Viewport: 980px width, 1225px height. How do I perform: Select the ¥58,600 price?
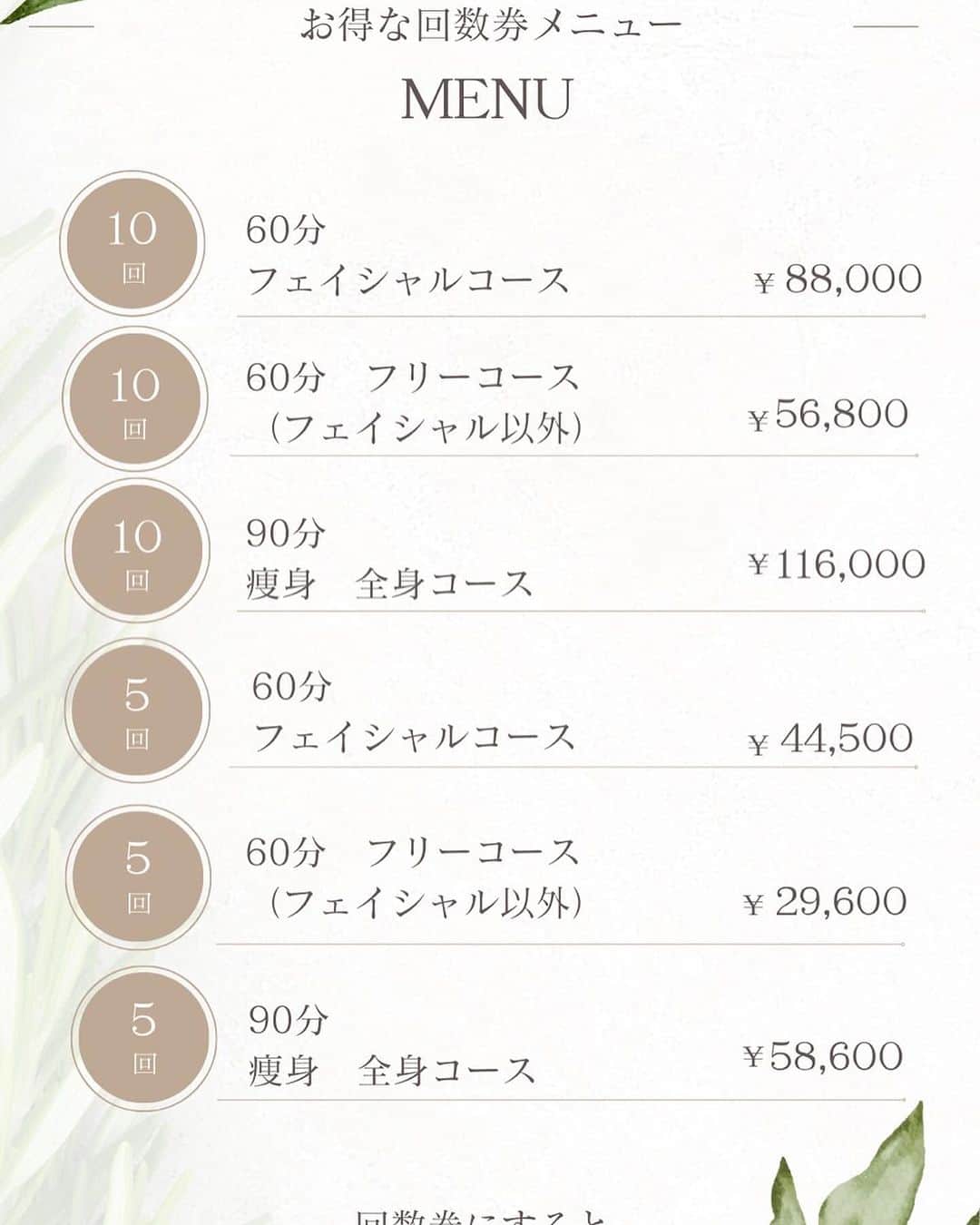coord(823,1056)
